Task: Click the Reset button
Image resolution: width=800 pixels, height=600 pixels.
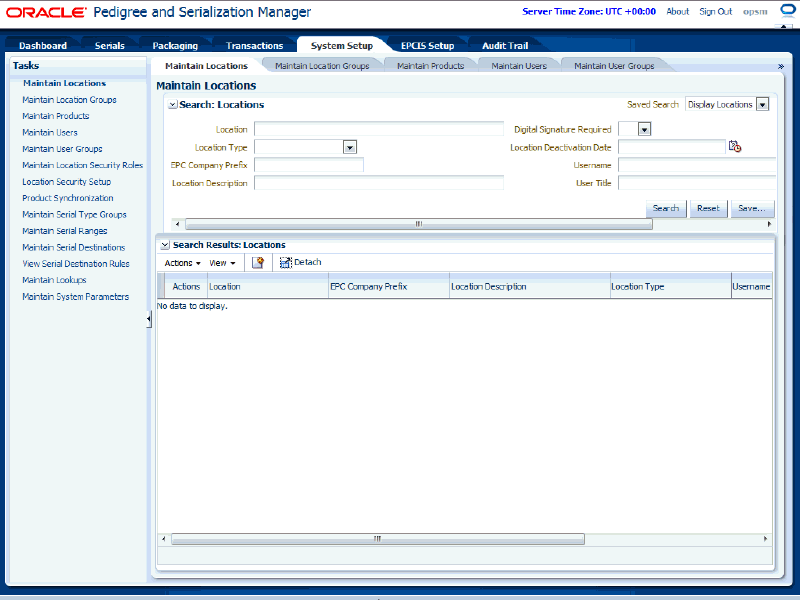Action: (708, 208)
